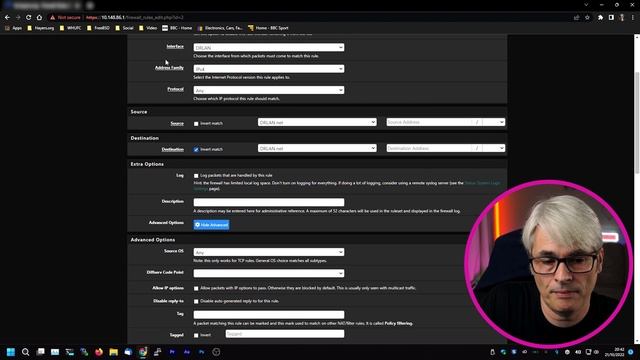Open the Source network type dropdown

click(x=317, y=122)
